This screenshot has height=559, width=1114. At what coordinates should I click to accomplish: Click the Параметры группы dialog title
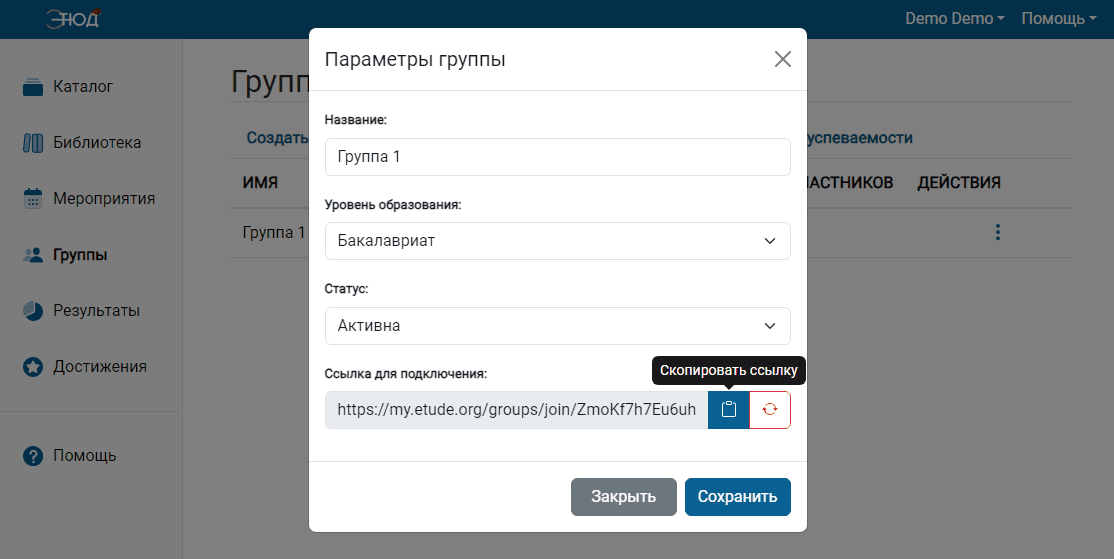click(x=415, y=59)
